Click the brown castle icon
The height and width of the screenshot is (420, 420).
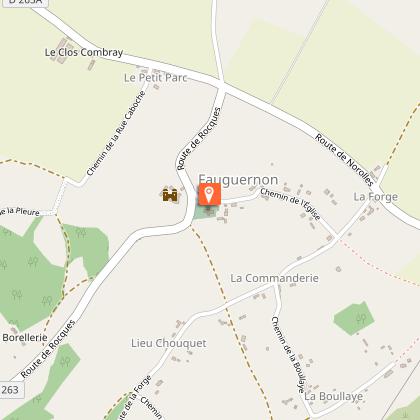(x=170, y=194)
